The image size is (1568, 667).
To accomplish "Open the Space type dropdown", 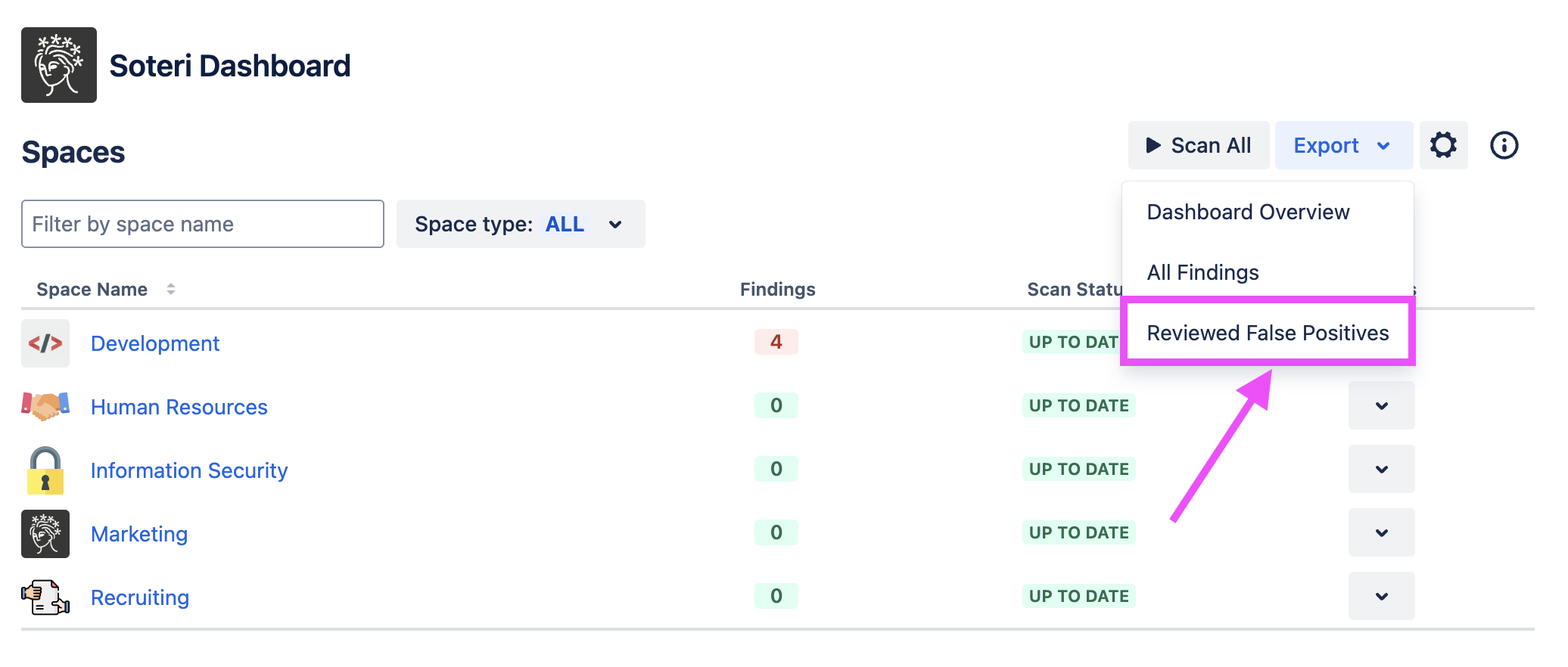I will point(520,224).
